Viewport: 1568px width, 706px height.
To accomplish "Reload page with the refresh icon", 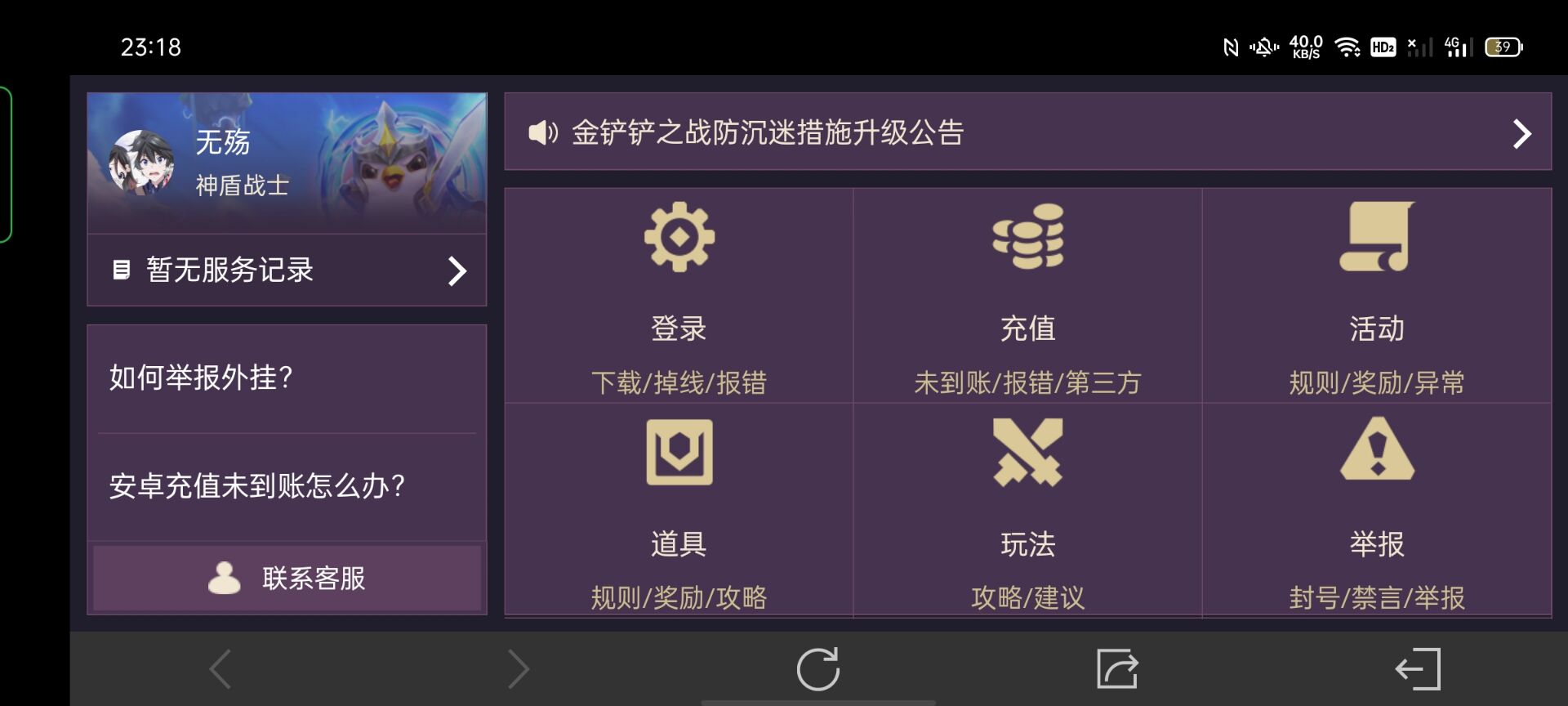I will pos(818,669).
